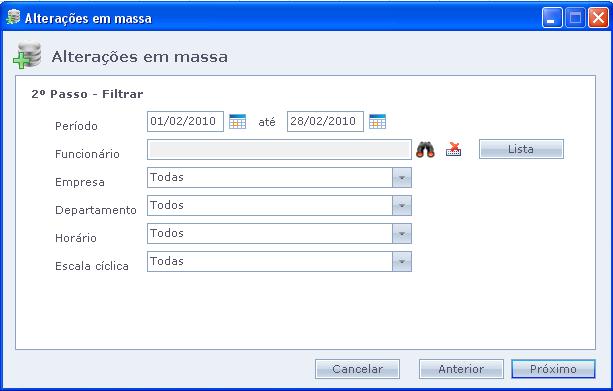Proceed with Próximo button

(553, 369)
